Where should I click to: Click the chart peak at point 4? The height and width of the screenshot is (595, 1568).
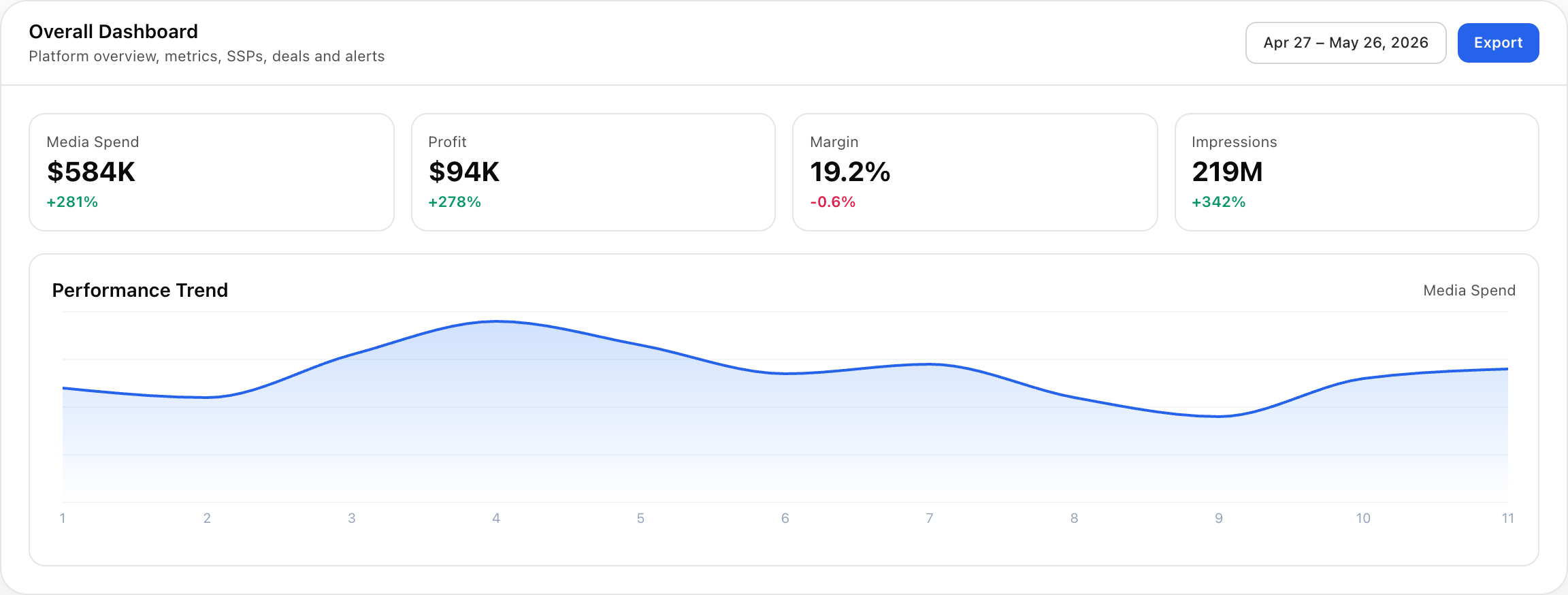496,321
